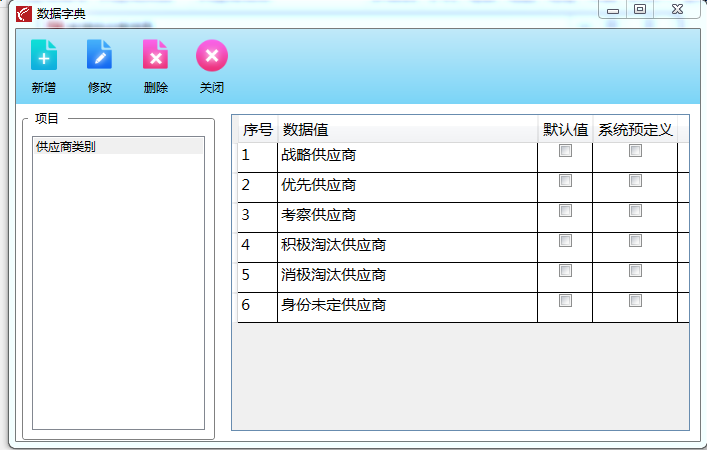Select the 优先供应商 cell
The height and width of the screenshot is (450, 707).
pos(408,187)
